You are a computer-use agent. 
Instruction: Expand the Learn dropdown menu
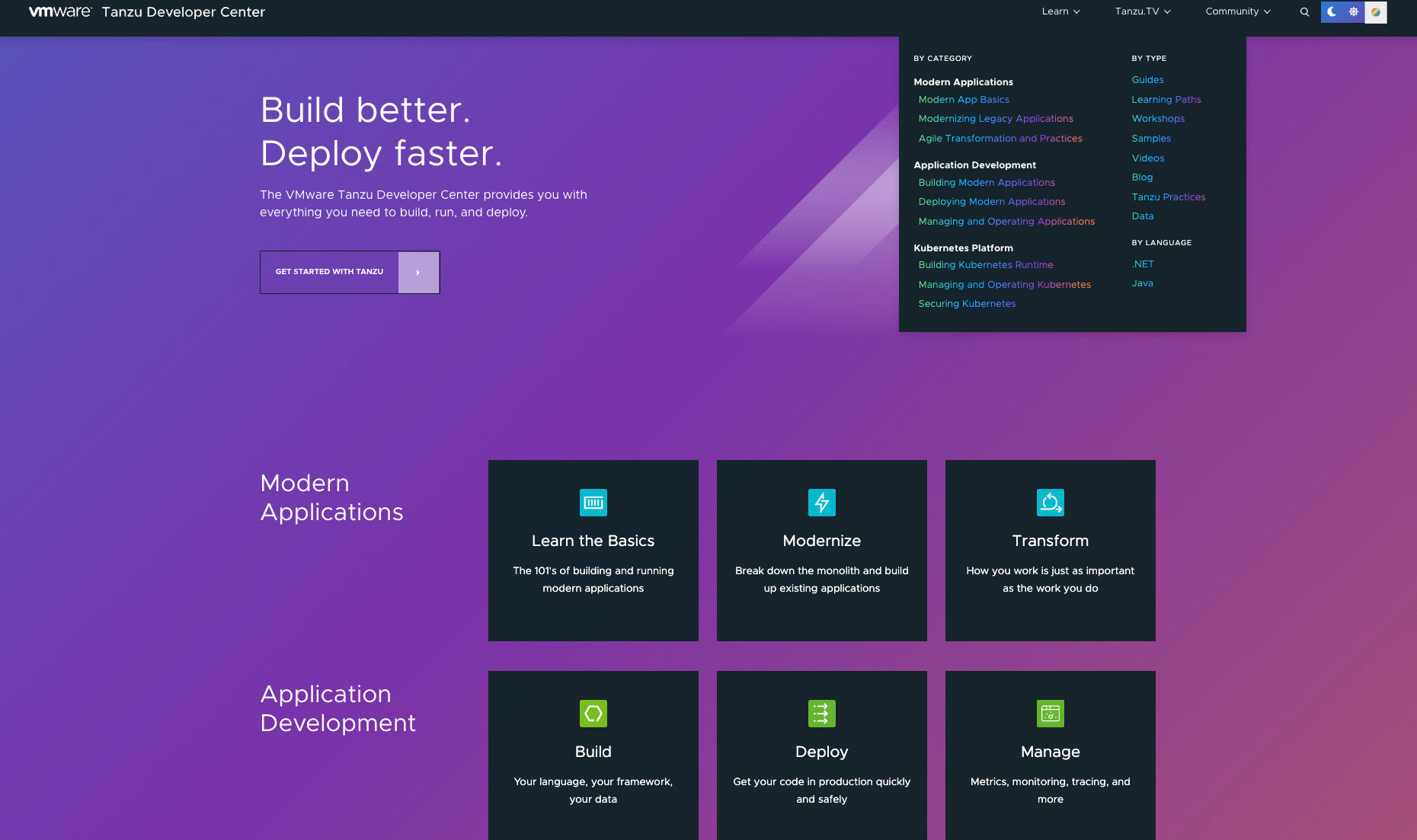(1060, 11)
